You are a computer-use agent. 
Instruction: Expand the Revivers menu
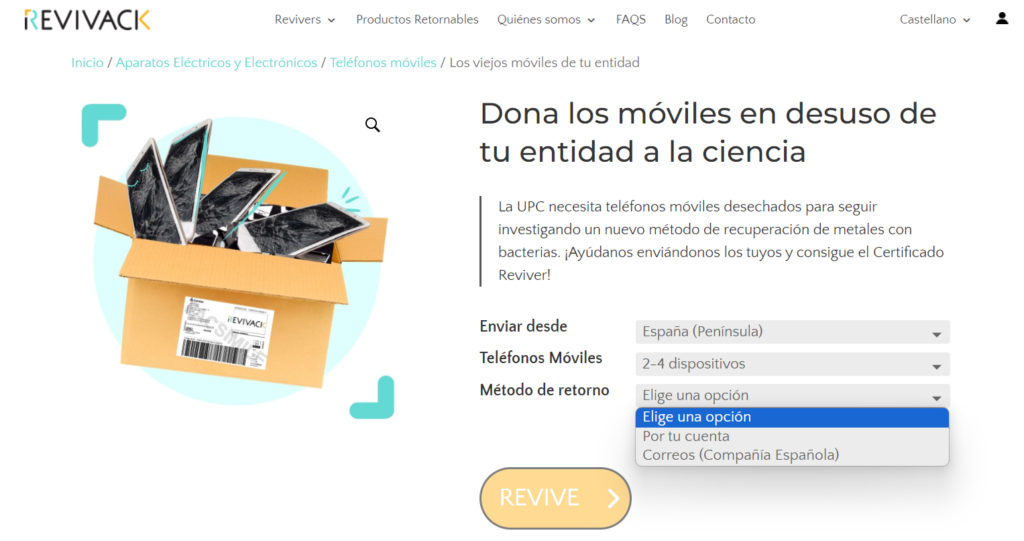pyautogui.click(x=304, y=20)
